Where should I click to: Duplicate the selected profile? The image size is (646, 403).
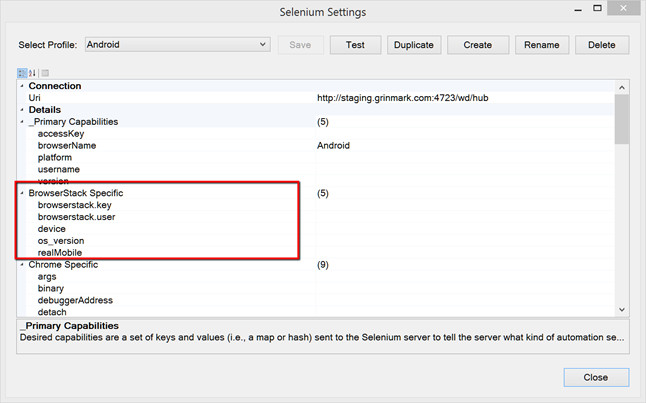pyautogui.click(x=414, y=45)
